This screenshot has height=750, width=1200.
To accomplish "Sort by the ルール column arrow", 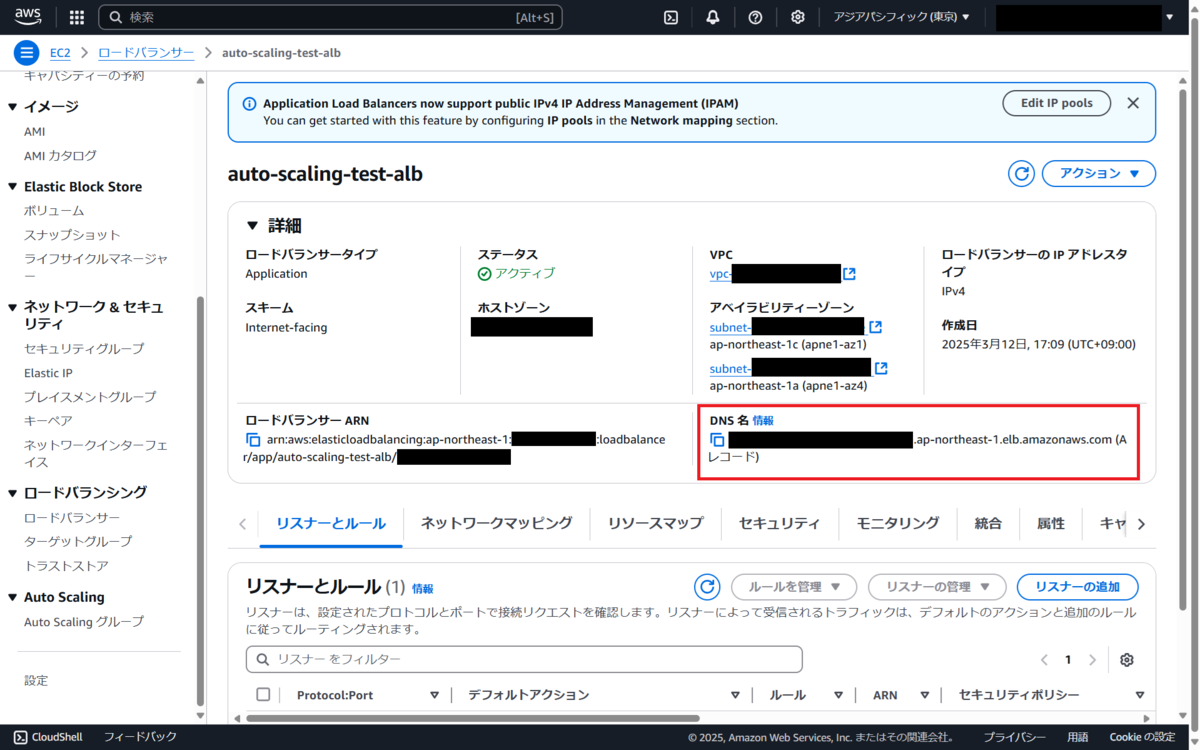I will (x=840, y=695).
